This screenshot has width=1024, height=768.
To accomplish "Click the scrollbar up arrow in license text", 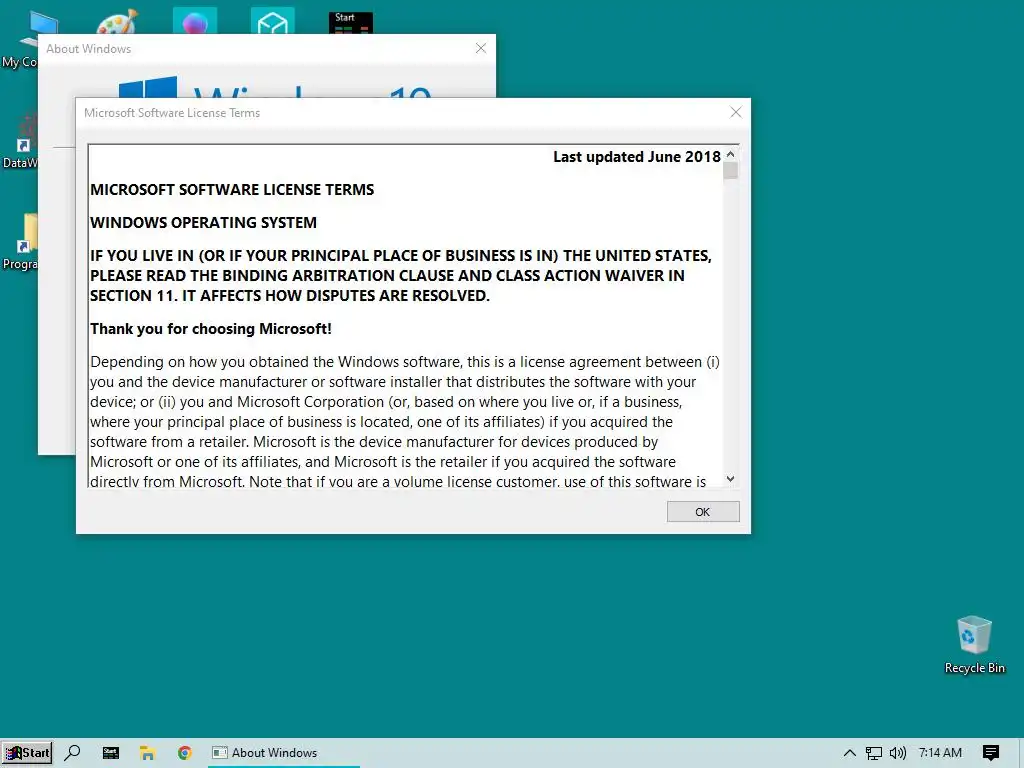I will point(730,154).
